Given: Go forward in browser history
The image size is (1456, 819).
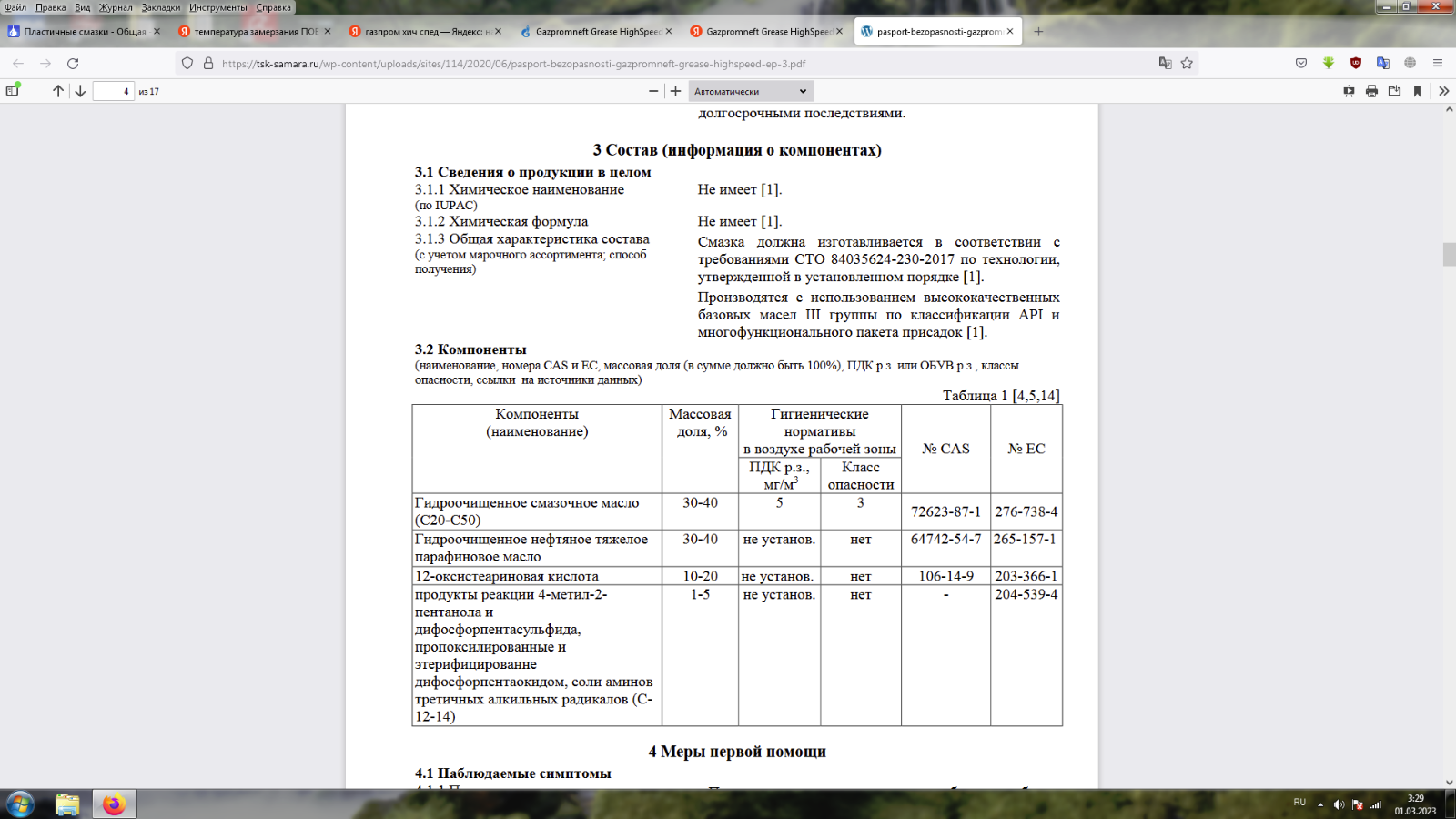Looking at the screenshot, I should coord(45,64).
